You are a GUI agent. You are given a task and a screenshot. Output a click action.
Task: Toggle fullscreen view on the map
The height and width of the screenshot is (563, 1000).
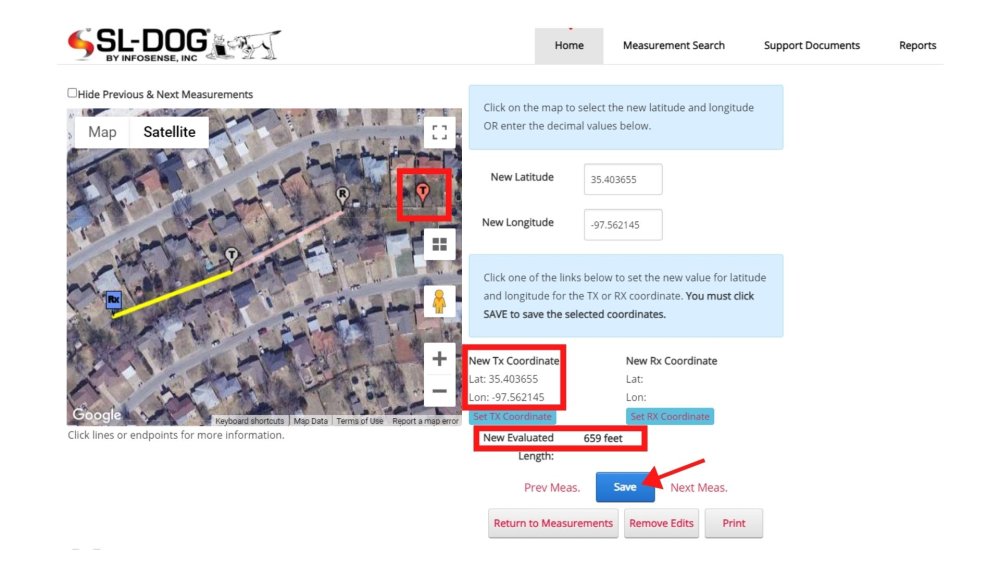pyautogui.click(x=439, y=132)
